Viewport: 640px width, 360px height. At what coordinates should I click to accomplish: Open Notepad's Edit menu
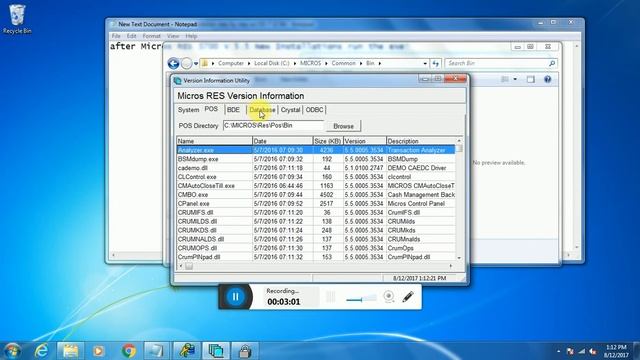pos(131,36)
